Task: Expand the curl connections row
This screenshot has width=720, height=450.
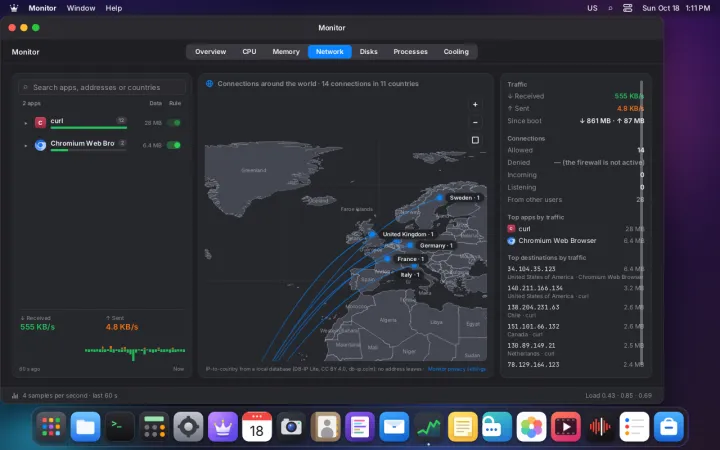Action: pyautogui.click(x=26, y=123)
